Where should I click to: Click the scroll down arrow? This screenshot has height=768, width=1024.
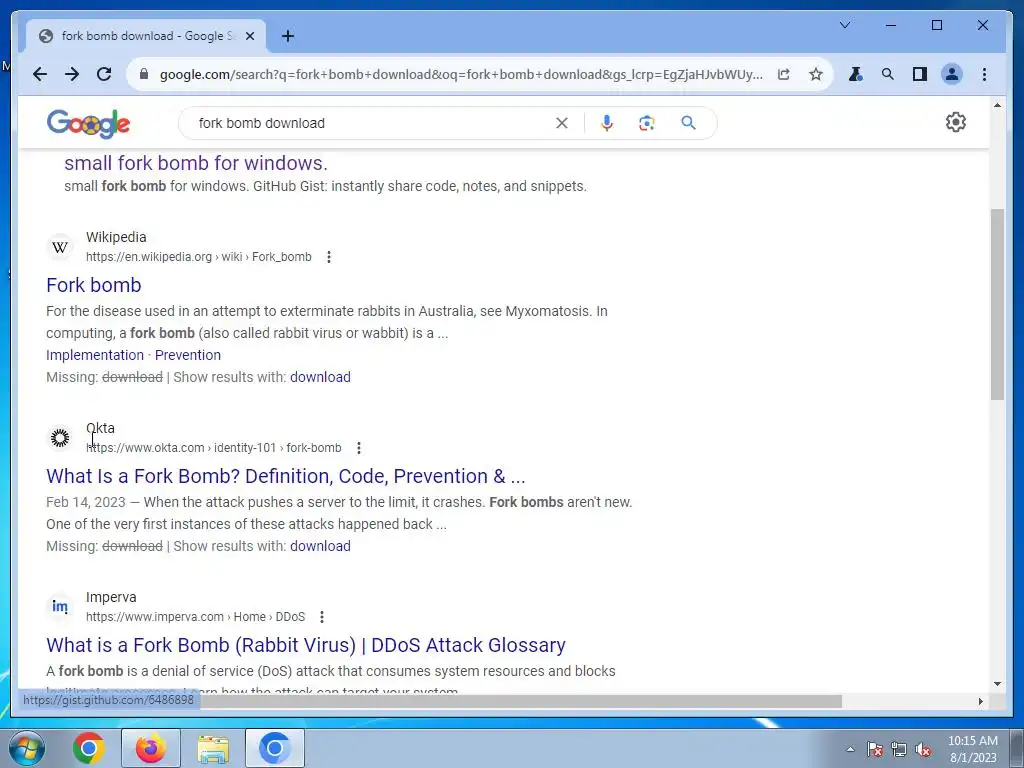997,684
